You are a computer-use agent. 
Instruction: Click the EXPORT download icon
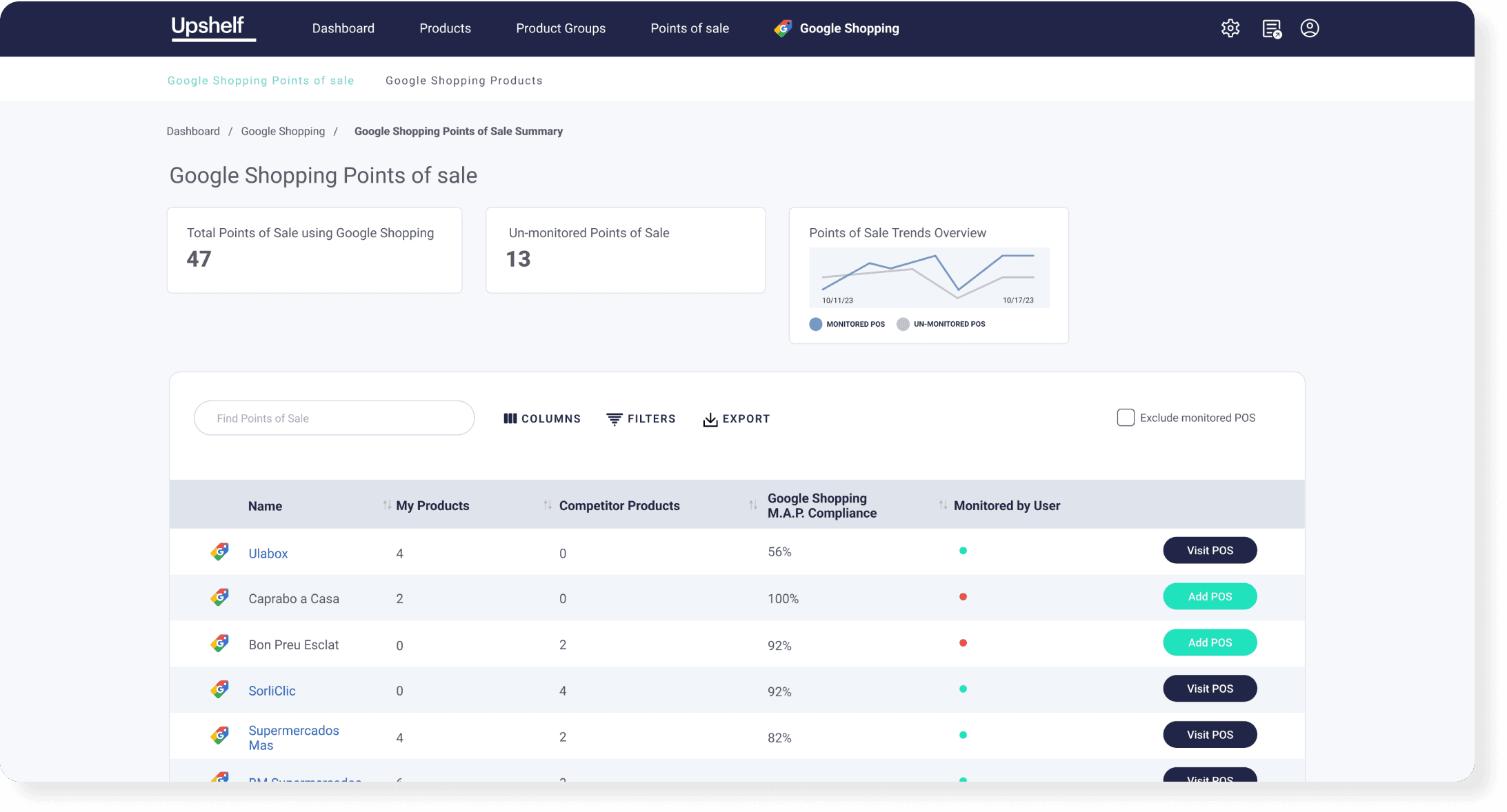(710, 419)
